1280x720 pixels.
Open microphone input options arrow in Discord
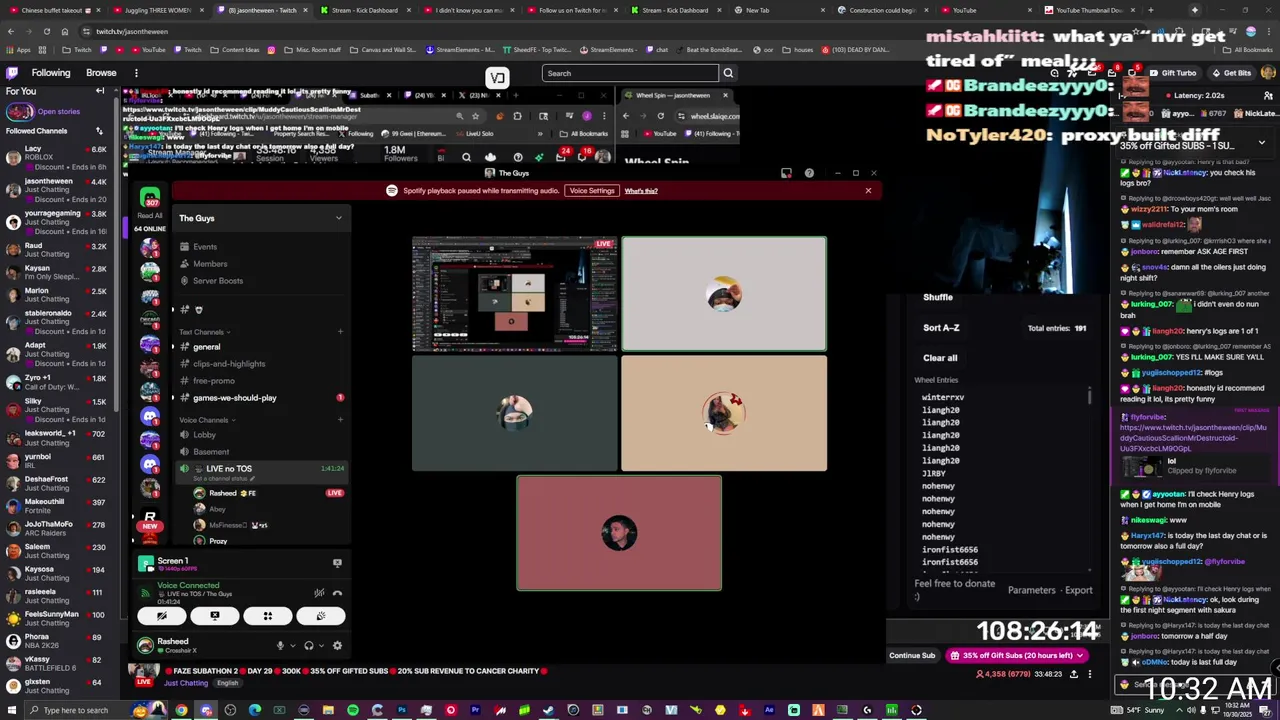(292, 646)
